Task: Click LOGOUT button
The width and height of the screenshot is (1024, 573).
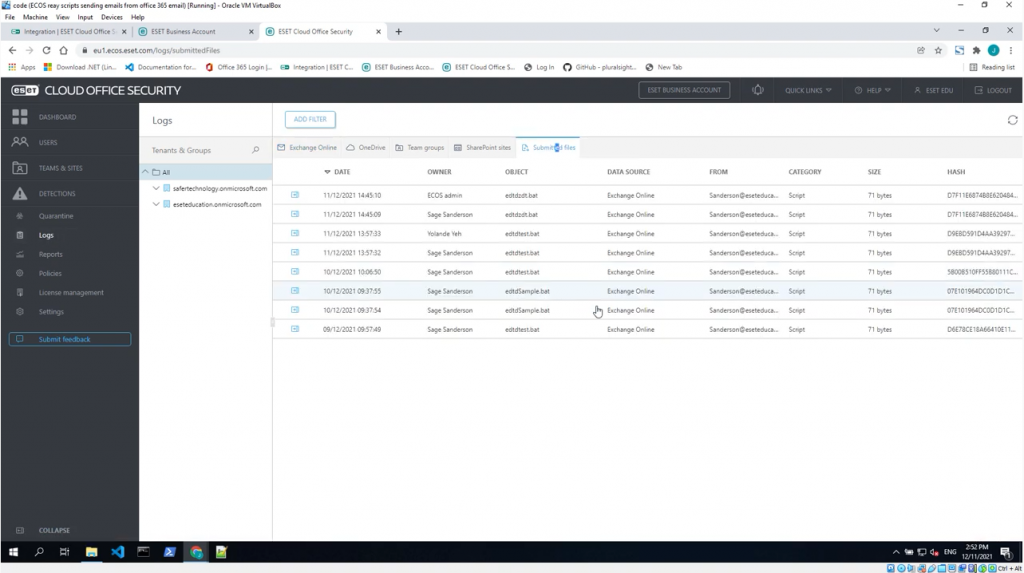Action: [993, 90]
